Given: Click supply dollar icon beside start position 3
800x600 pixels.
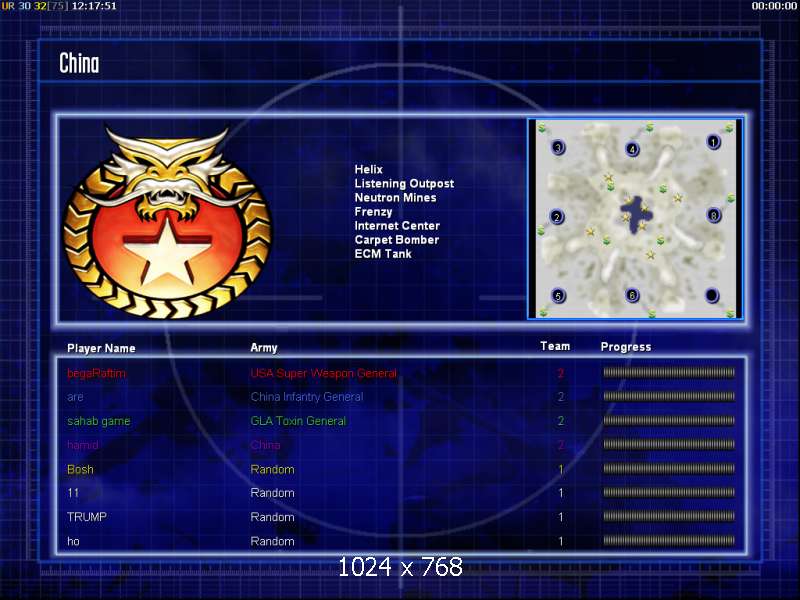Looking at the screenshot, I should [542, 127].
